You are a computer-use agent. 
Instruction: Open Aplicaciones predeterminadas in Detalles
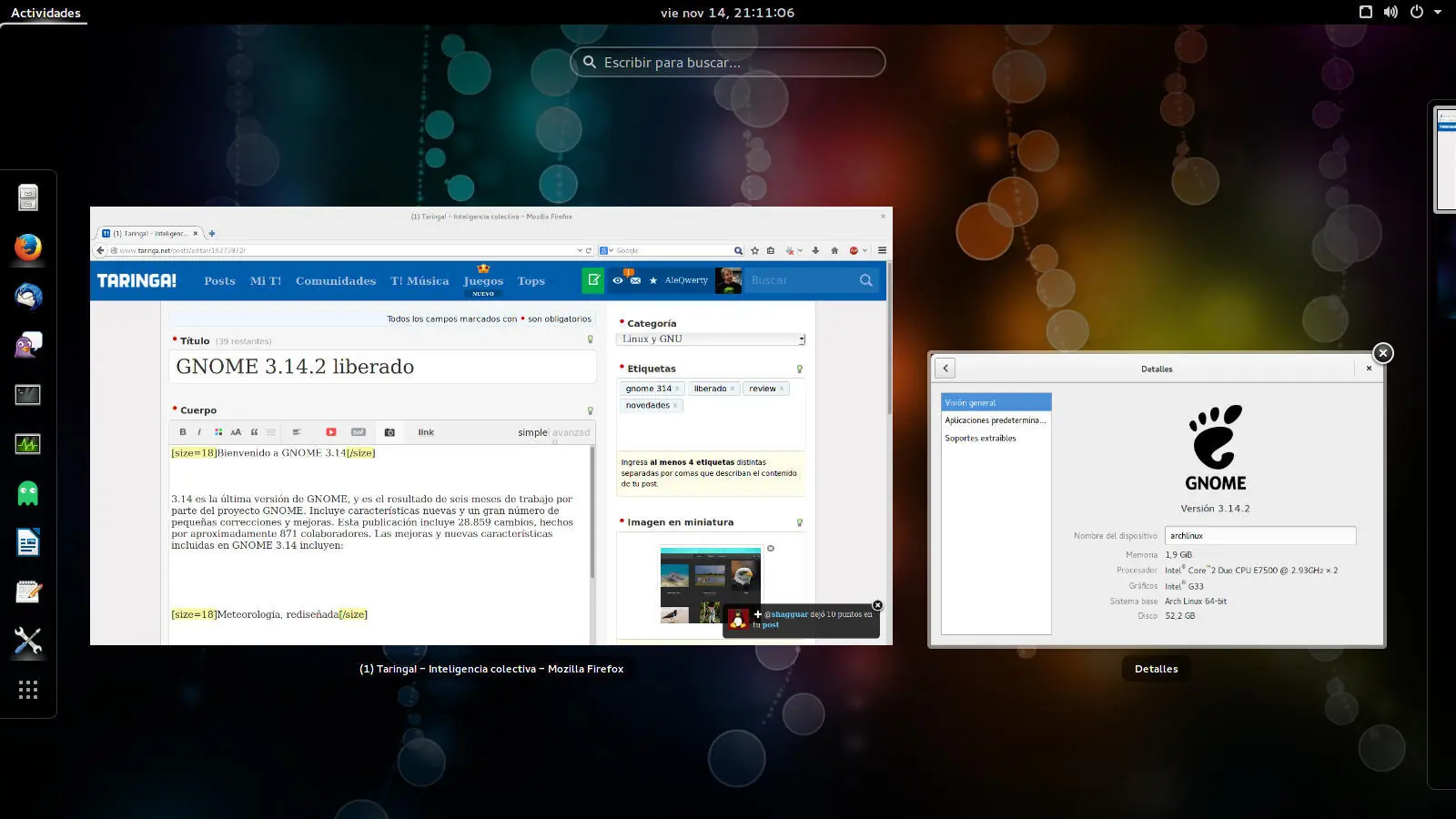coord(996,420)
